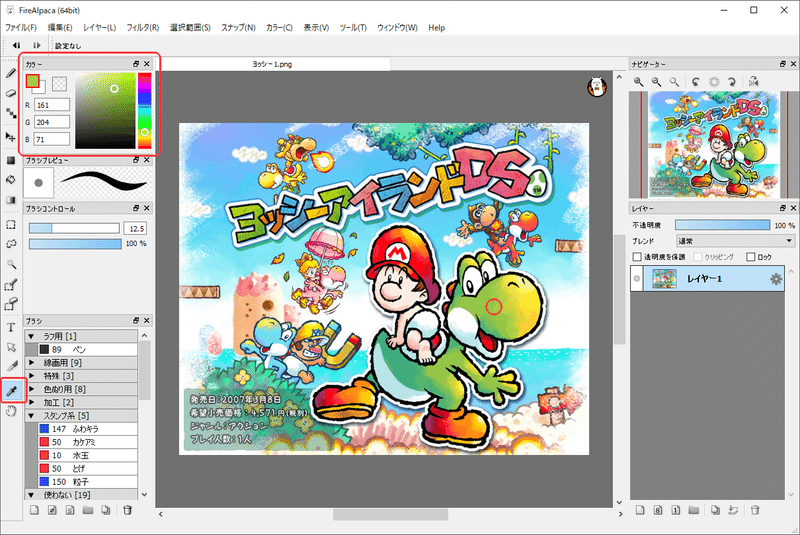This screenshot has height=535, width=800.
Task: Click brush size 12.5 field
Action: 136,228
